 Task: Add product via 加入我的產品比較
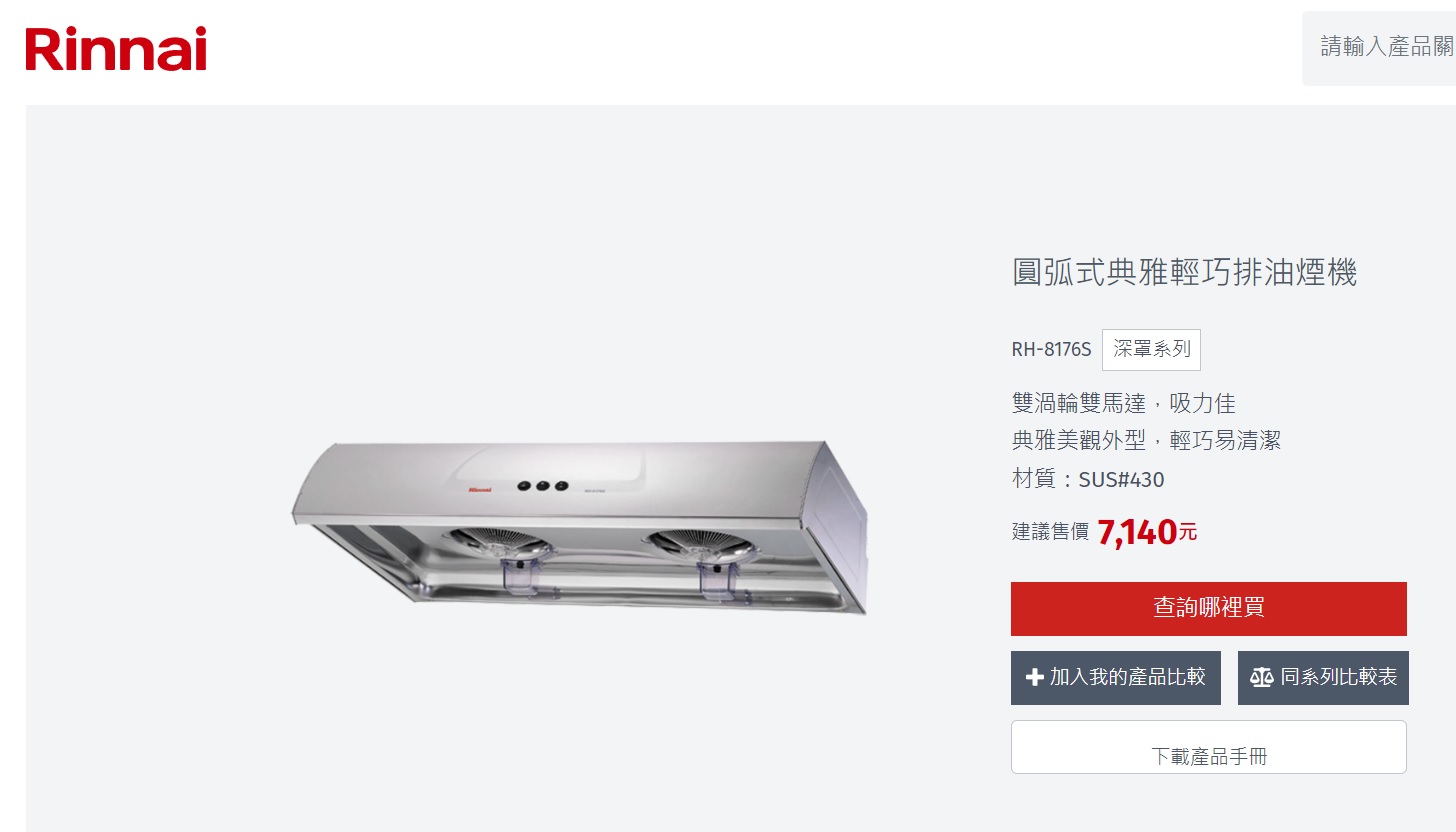click(x=1116, y=678)
